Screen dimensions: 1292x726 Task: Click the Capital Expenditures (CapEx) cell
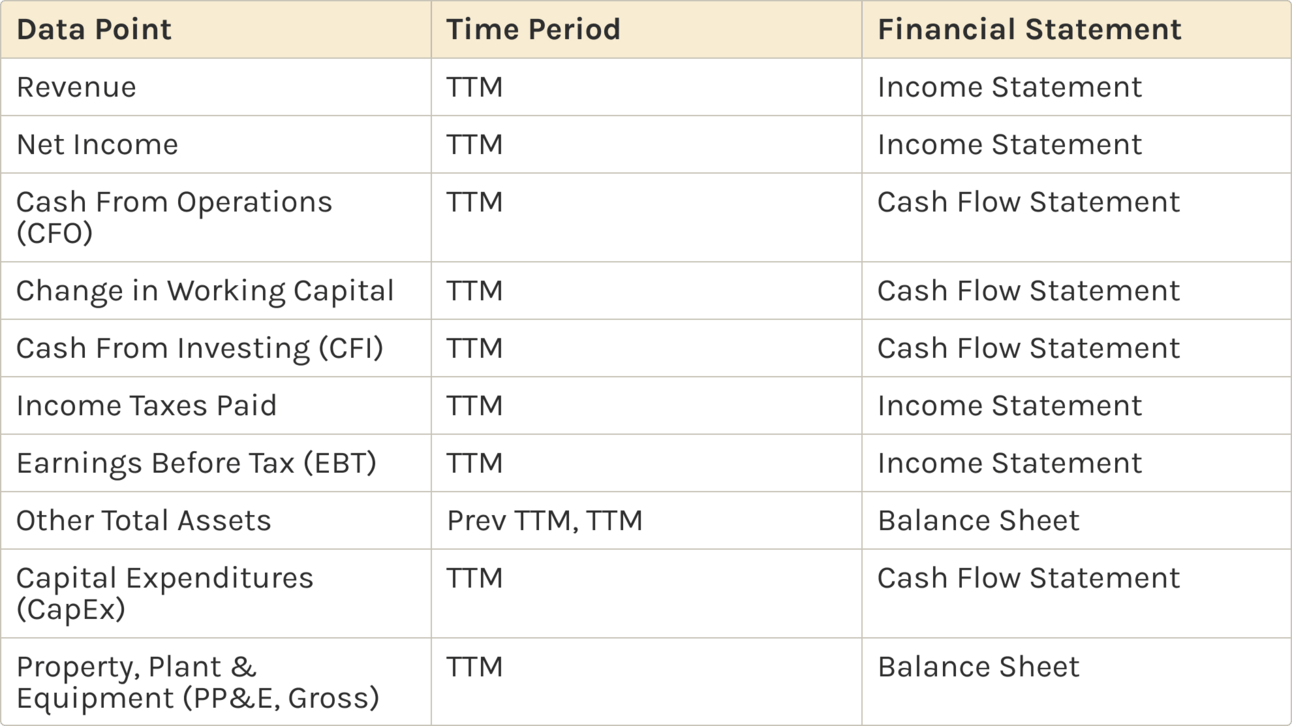tap(216, 594)
